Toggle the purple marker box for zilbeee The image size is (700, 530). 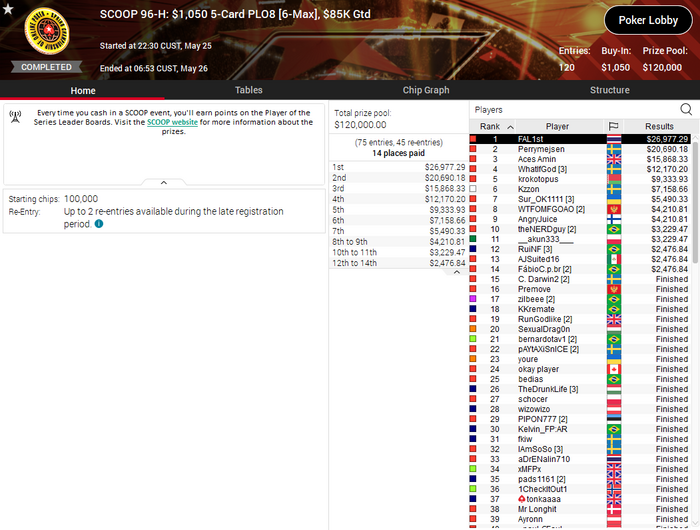[473, 299]
